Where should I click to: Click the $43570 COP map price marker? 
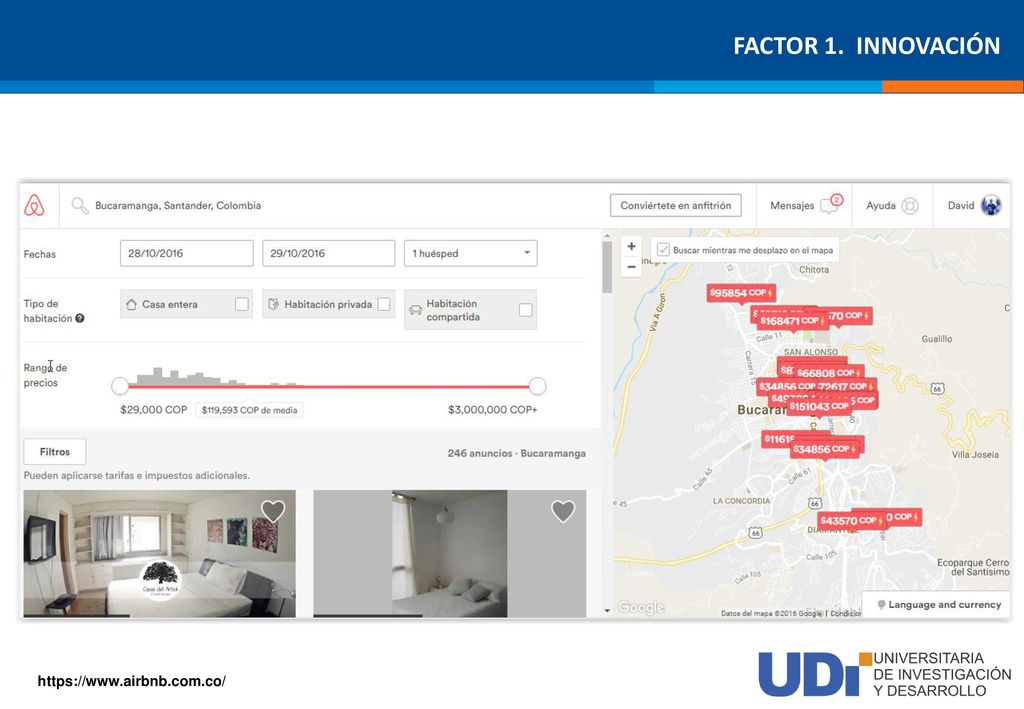[852, 520]
